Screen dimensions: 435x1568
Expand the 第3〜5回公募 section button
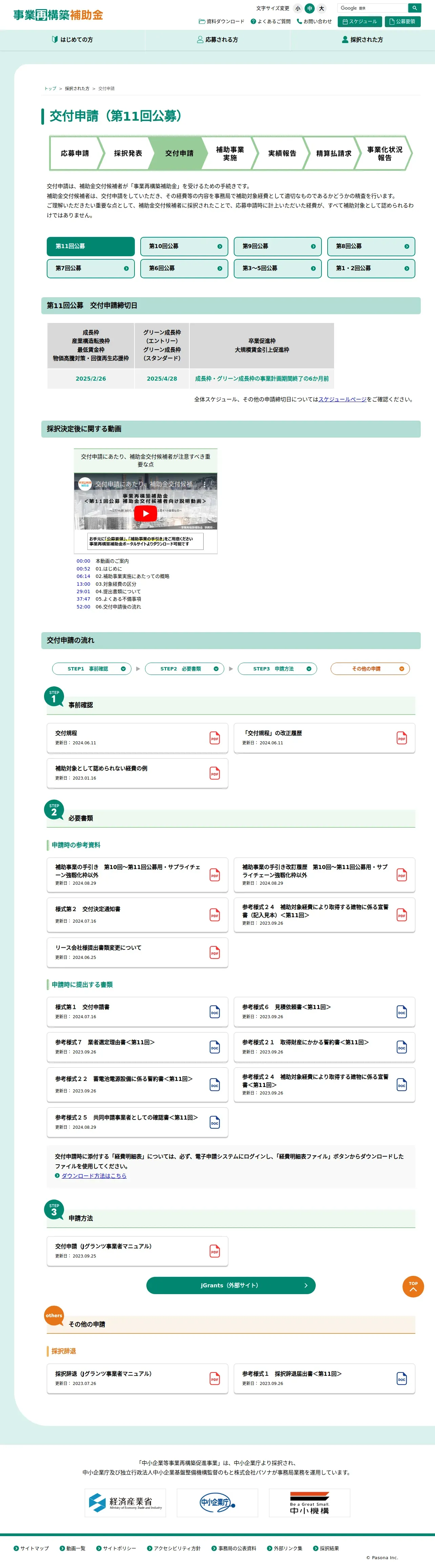pyautogui.click(x=278, y=268)
